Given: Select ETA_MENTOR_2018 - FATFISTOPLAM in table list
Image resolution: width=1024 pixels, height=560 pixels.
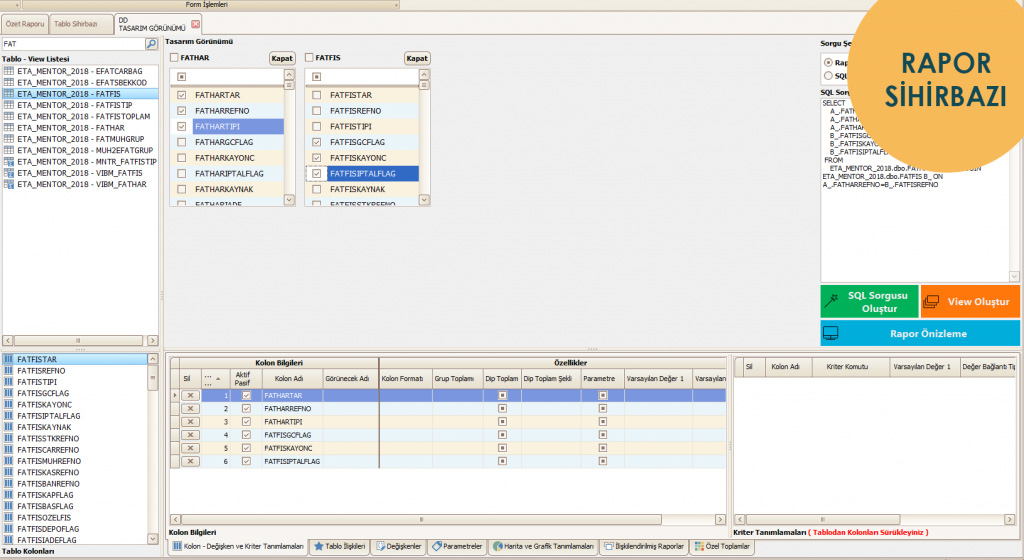Looking at the screenshot, I should tap(80, 116).
